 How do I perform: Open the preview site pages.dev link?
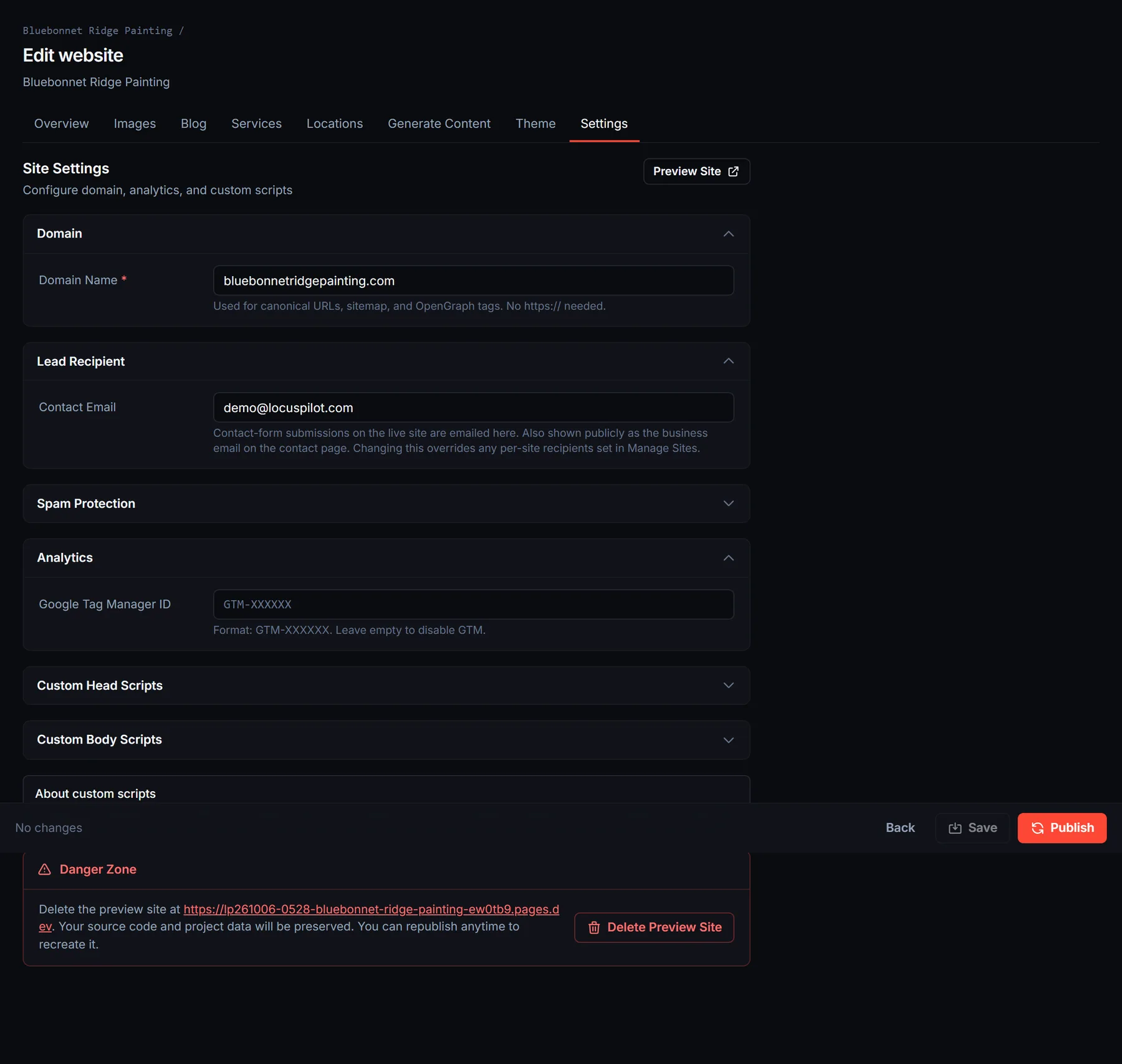371,909
